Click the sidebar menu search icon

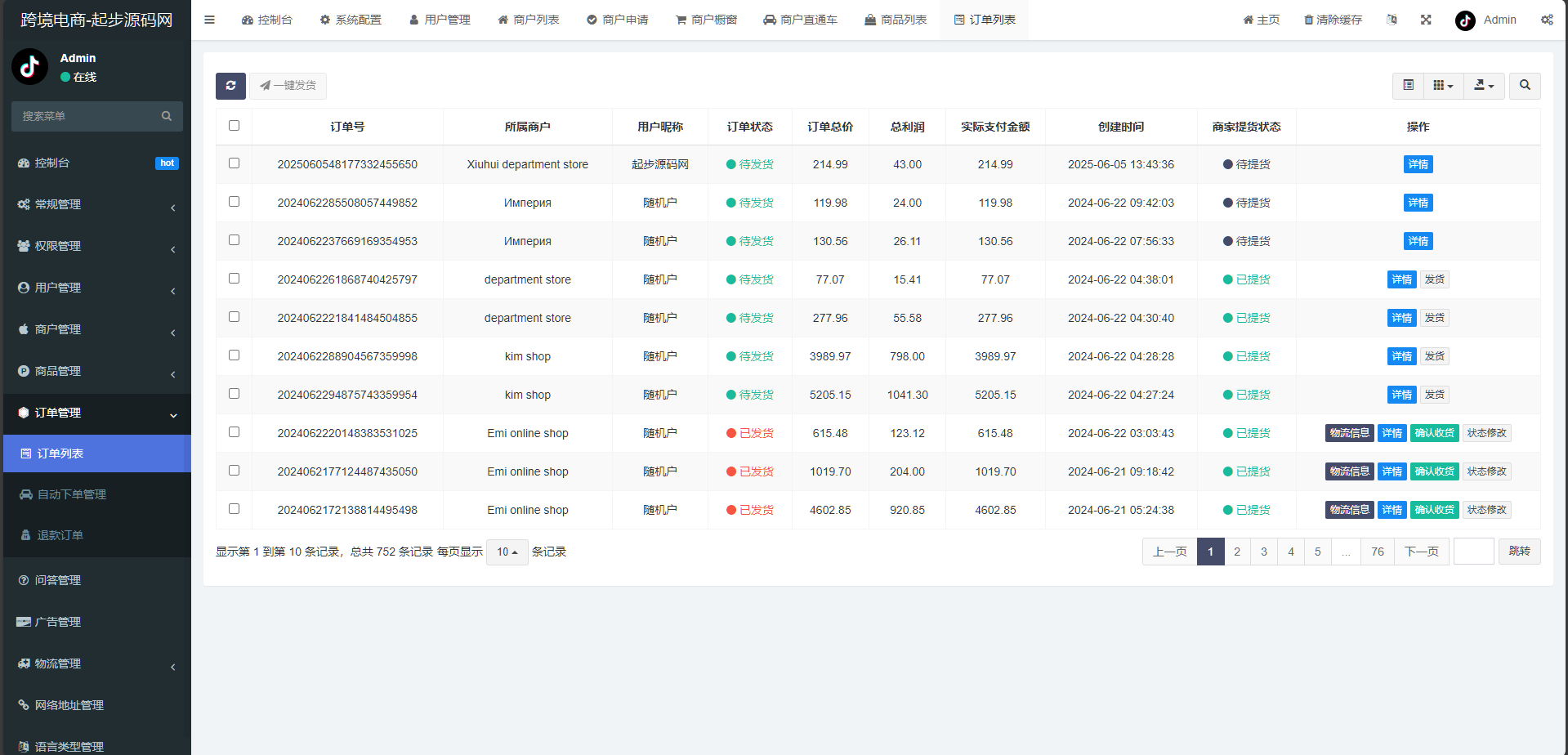click(167, 116)
